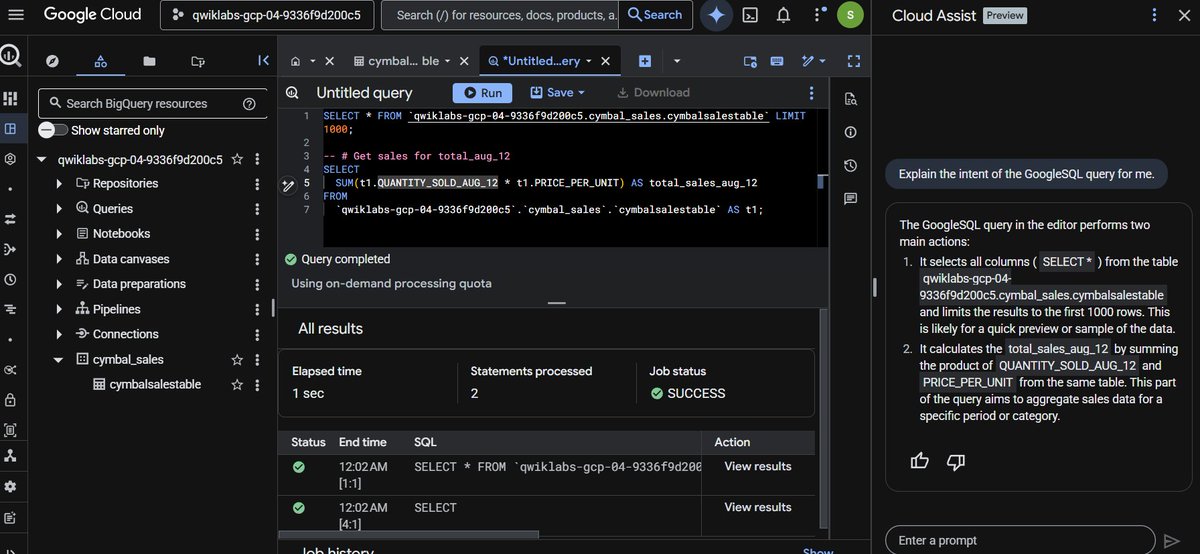The image size is (1200, 554).
Task: Open the account avatar labeled S
Action: (849, 15)
